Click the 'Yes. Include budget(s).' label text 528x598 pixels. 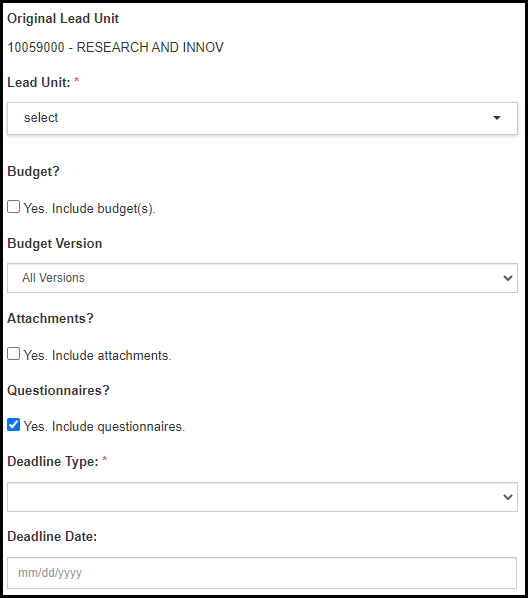point(90,209)
